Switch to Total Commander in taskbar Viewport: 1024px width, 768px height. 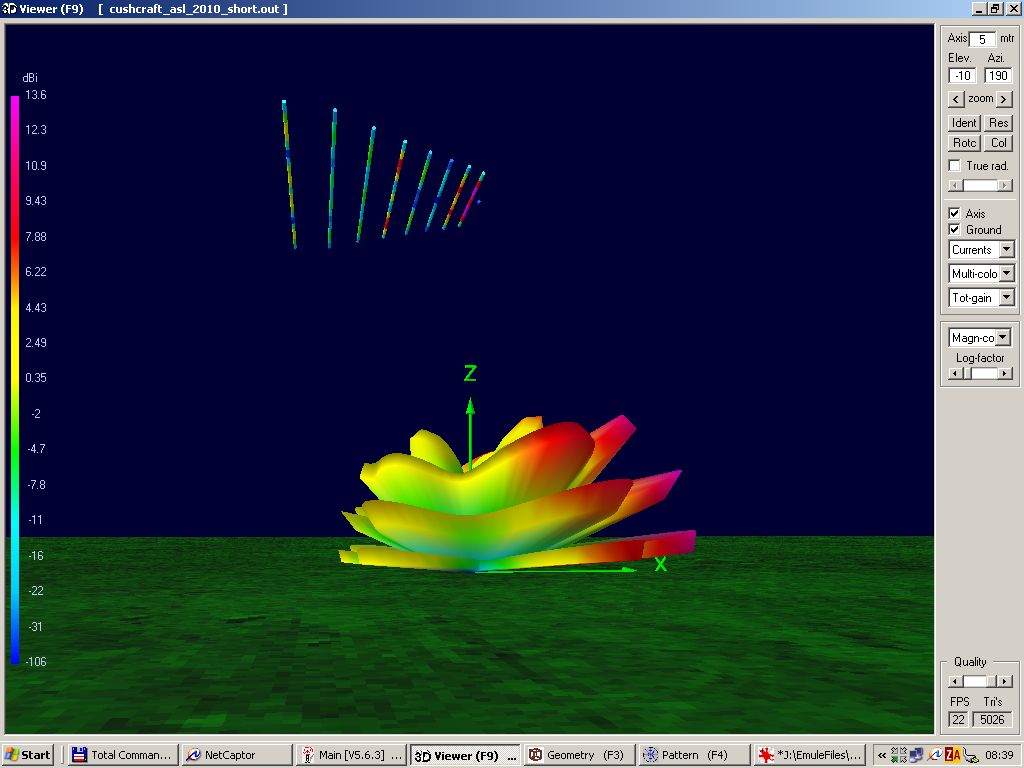pyautogui.click(x=124, y=755)
